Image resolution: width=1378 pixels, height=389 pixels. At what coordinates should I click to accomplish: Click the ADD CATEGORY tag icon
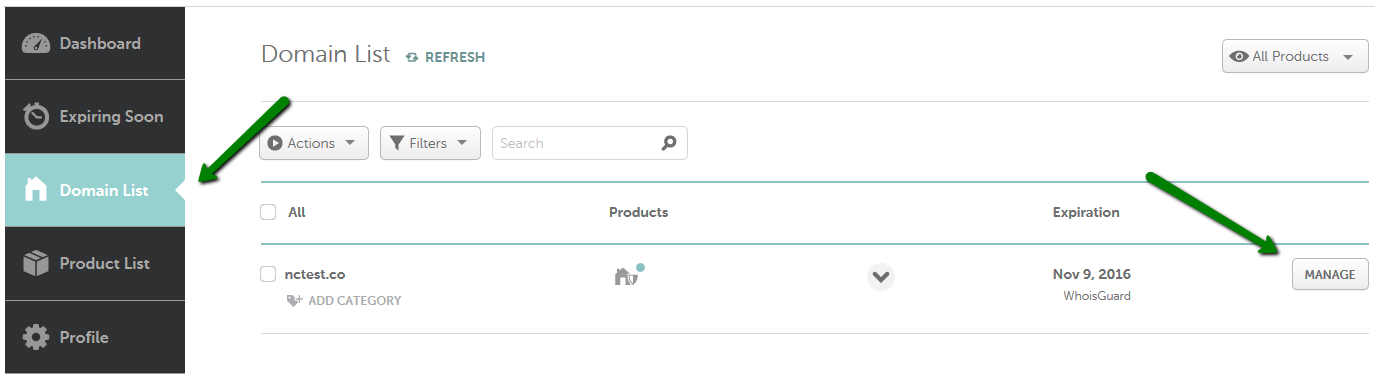click(294, 300)
